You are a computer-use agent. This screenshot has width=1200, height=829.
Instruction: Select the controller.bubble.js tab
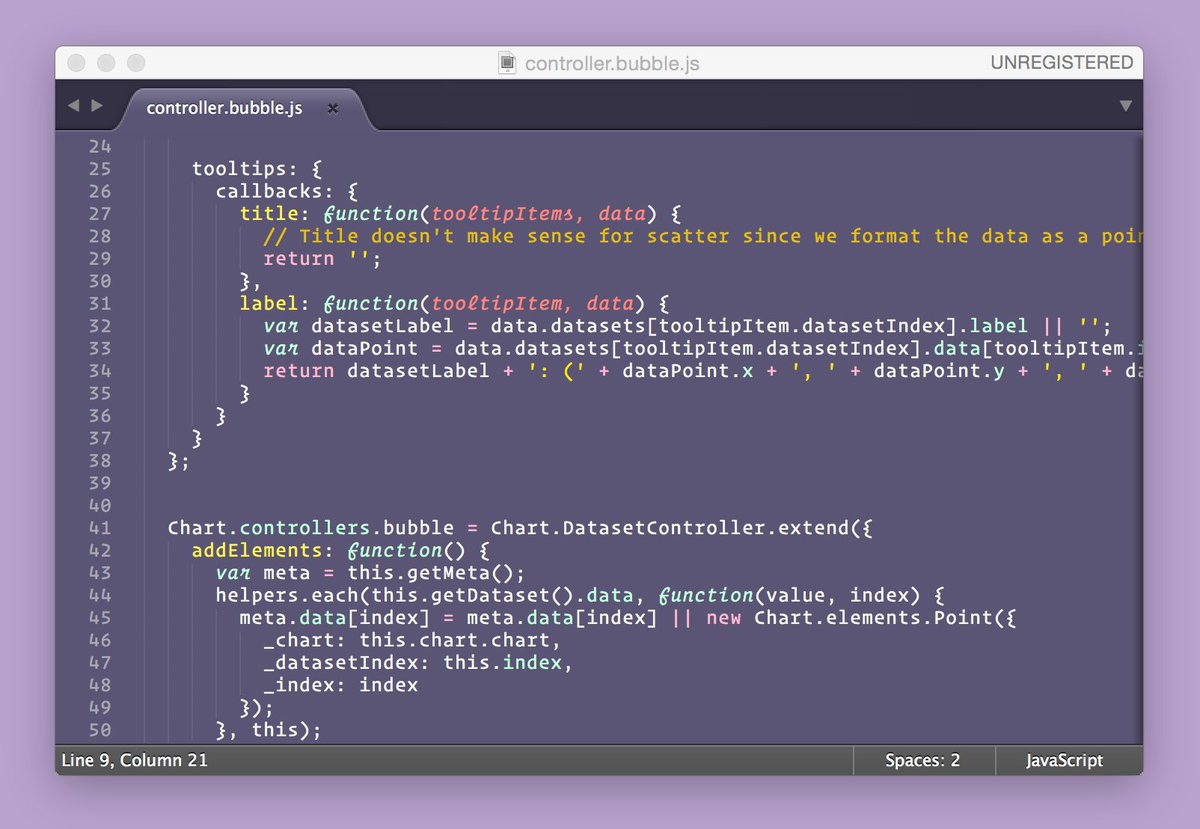(x=224, y=108)
